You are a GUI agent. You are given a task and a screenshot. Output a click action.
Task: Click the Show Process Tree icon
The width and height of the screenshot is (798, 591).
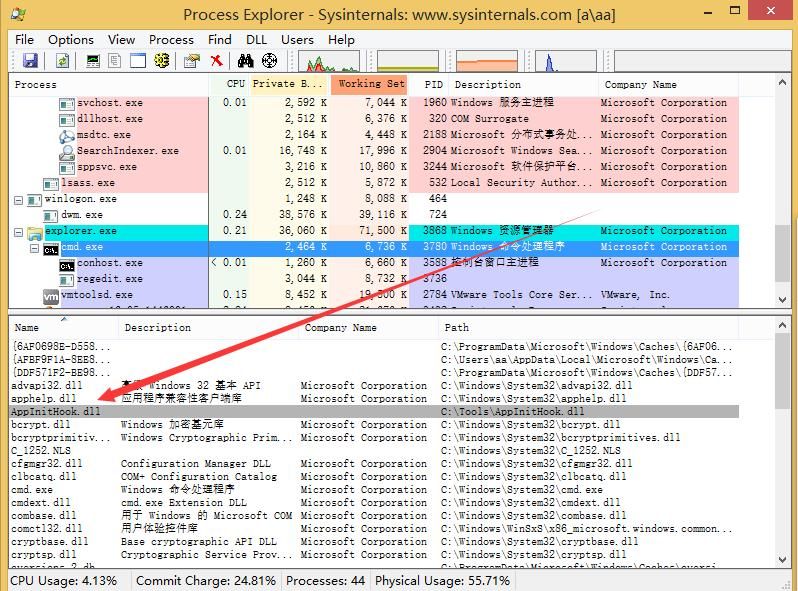(x=115, y=61)
